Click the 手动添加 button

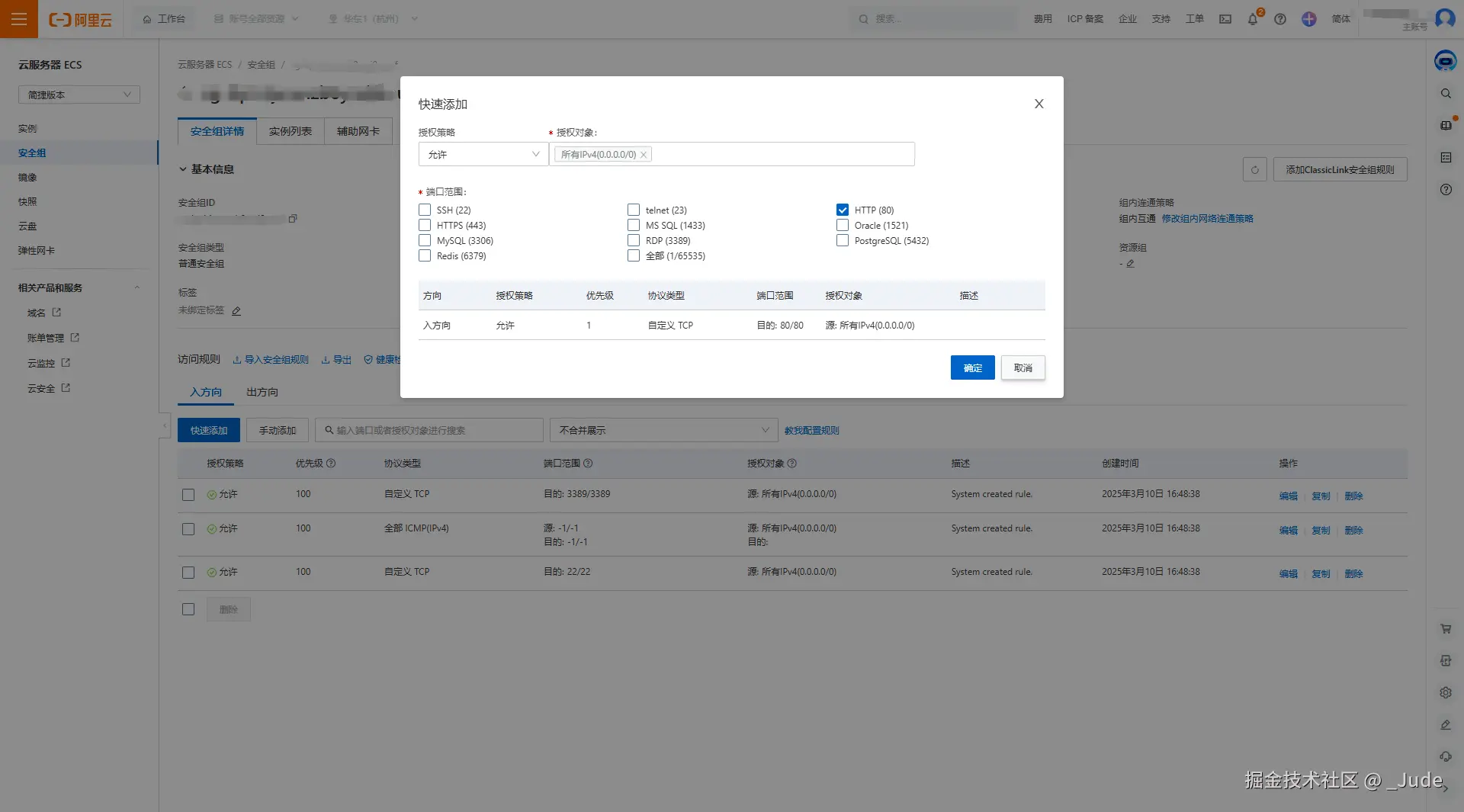pyautogui.click(x=278, y=430)
